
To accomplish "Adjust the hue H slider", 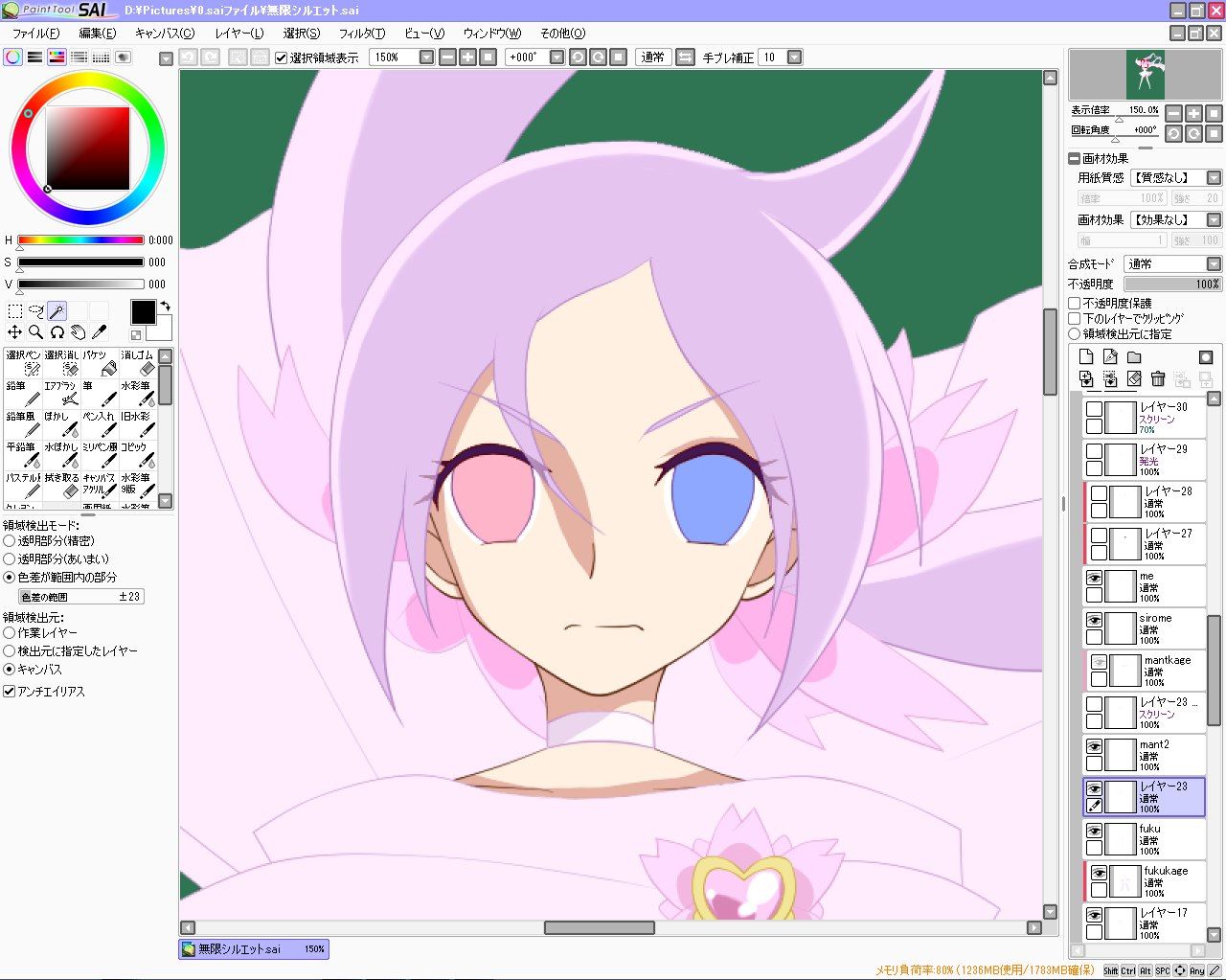I will coord(80,240).
